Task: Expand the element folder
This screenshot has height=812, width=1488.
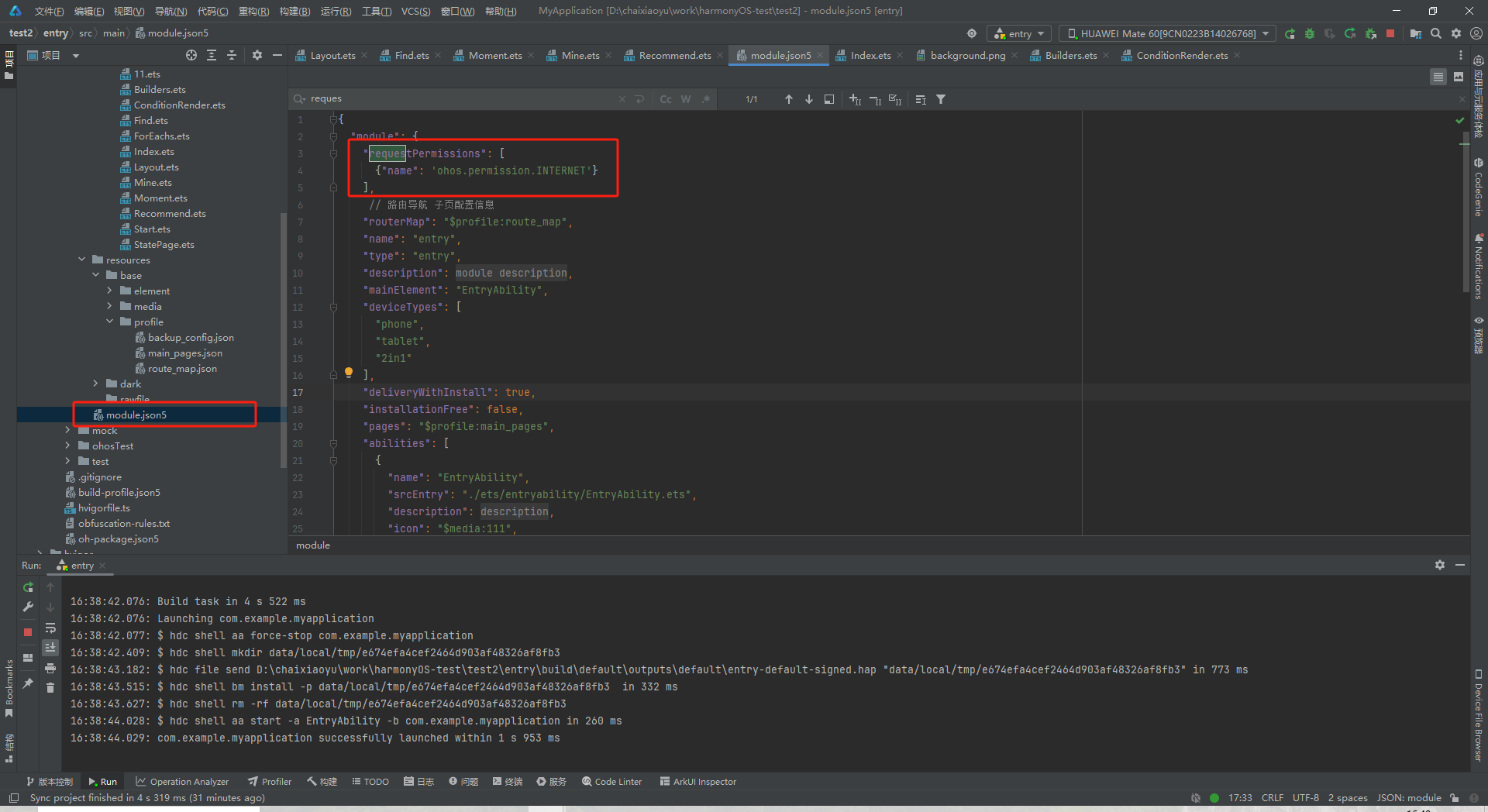Action: coord(109,291)
